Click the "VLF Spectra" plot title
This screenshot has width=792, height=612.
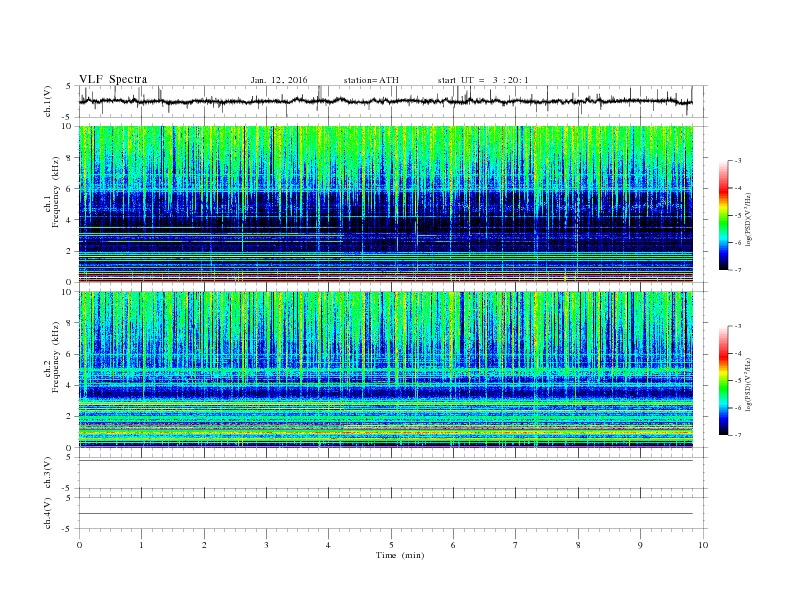(113, 79)
